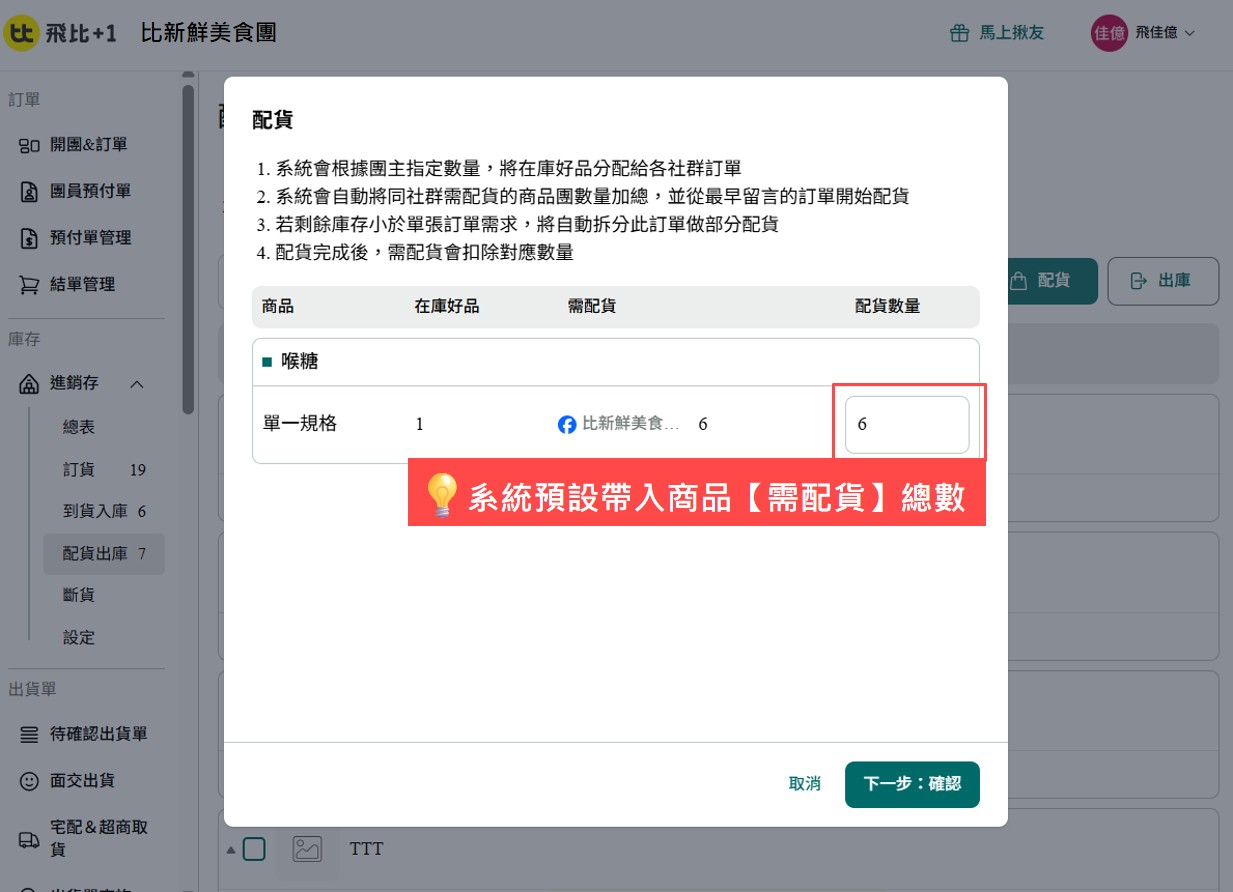This screenshot has width=1233, height=892.
Task: Click the gift icon beside 馬上揪友
Action: click(959, 33)
